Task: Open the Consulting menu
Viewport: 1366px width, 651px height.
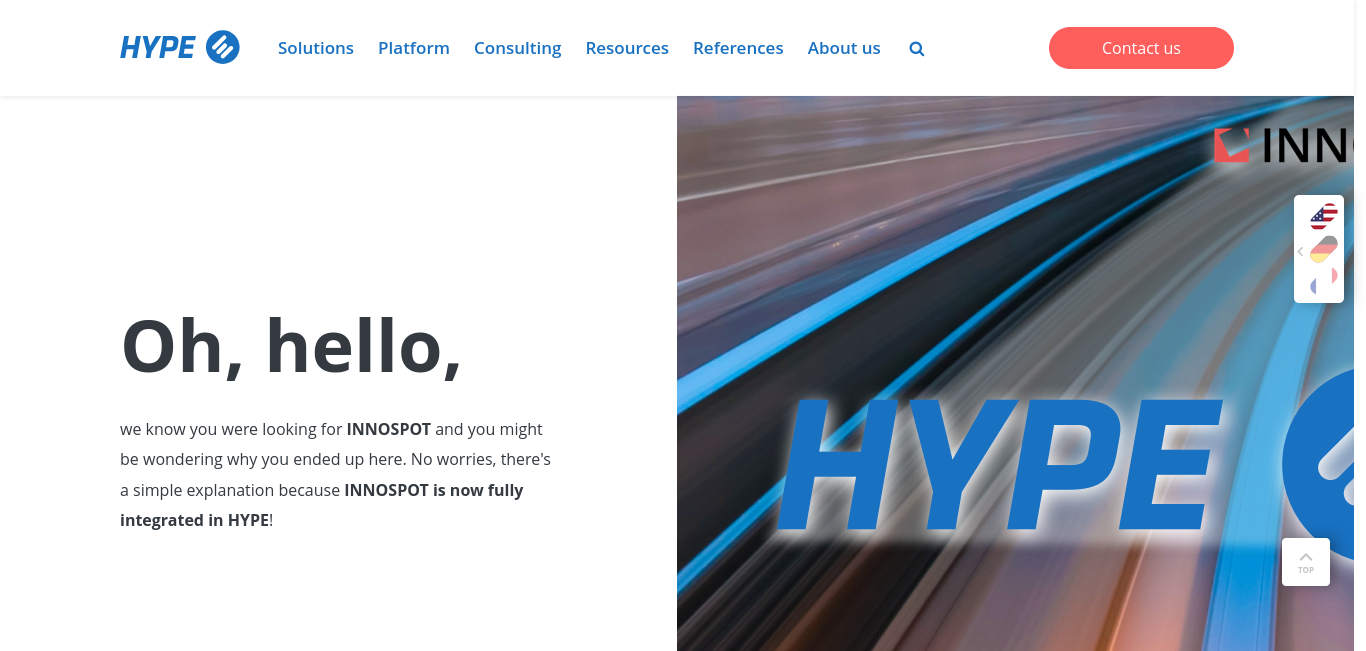Action: tap(518, 48)
